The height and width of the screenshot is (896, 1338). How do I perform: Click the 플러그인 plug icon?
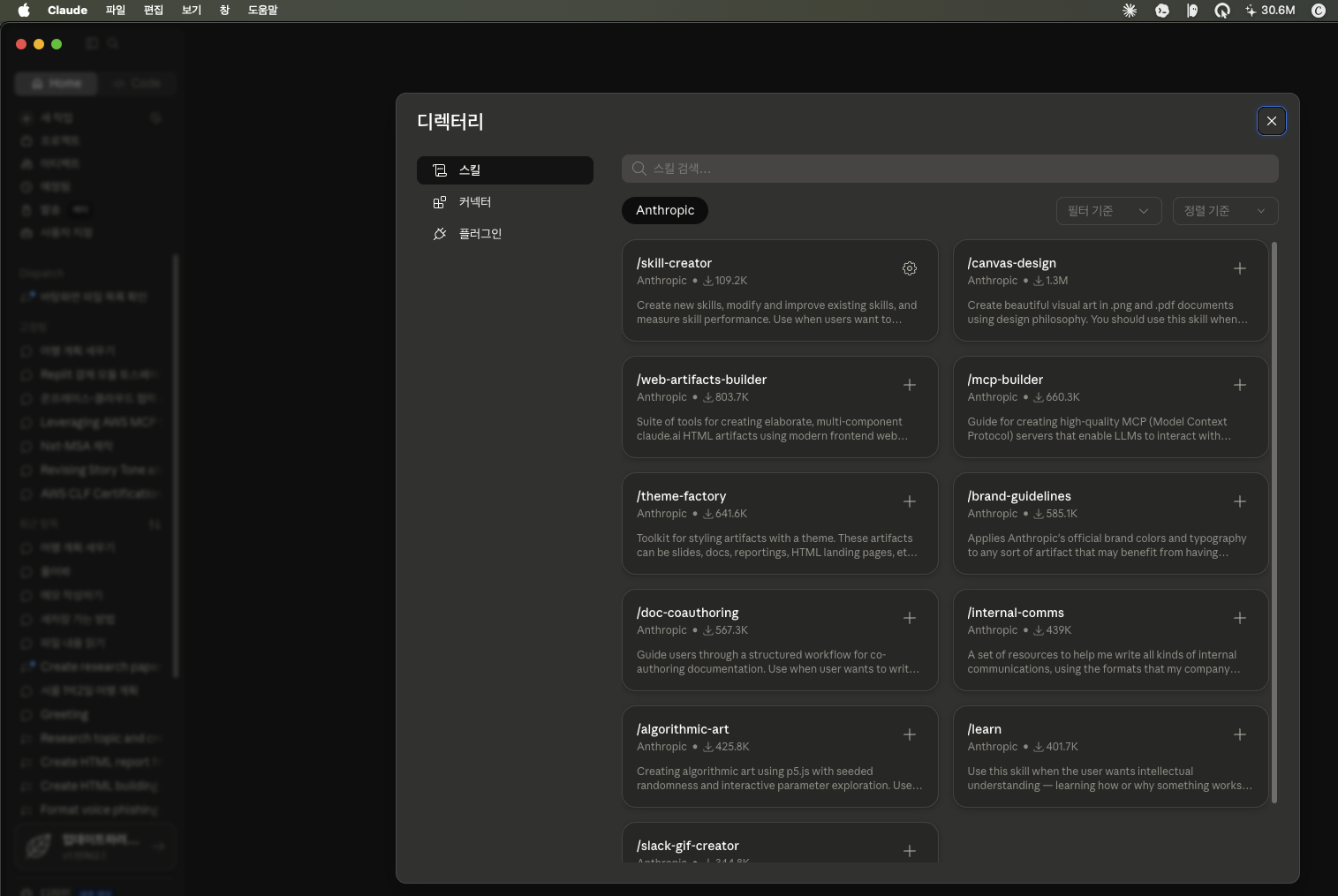[x=440, y=234]
